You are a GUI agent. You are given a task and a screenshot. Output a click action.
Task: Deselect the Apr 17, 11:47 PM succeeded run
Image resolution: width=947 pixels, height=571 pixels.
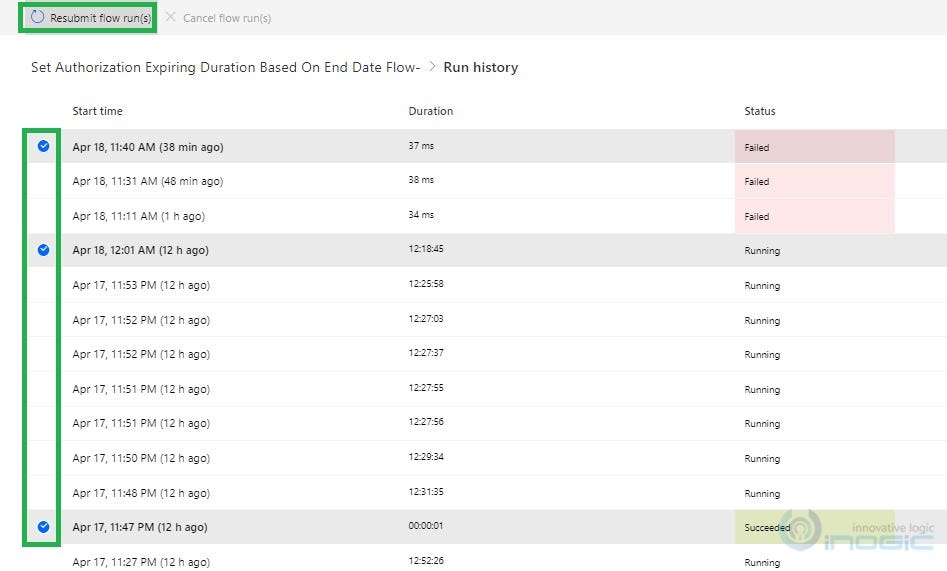(x=43, y=527)
